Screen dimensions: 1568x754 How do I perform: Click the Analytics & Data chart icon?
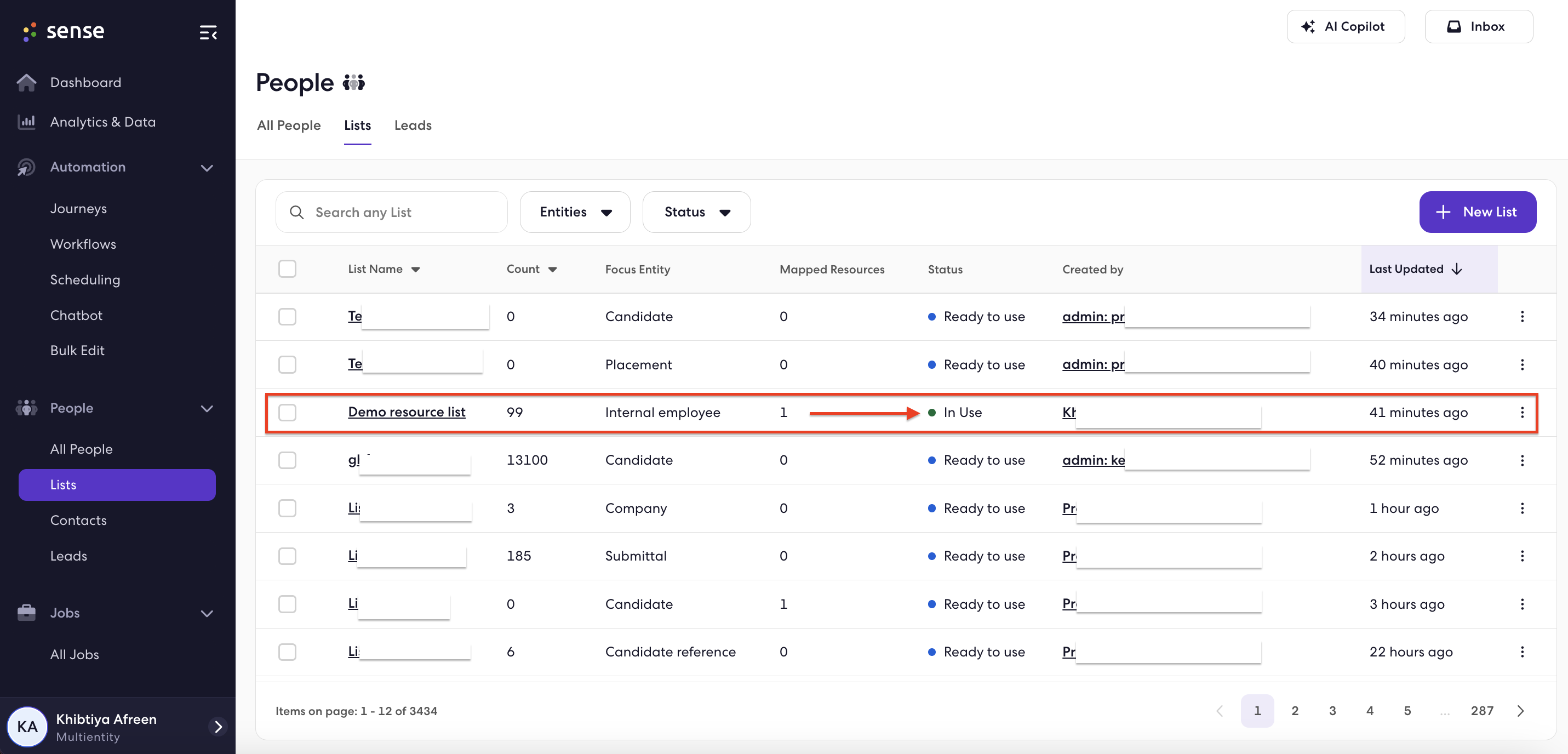click(26, 122)
